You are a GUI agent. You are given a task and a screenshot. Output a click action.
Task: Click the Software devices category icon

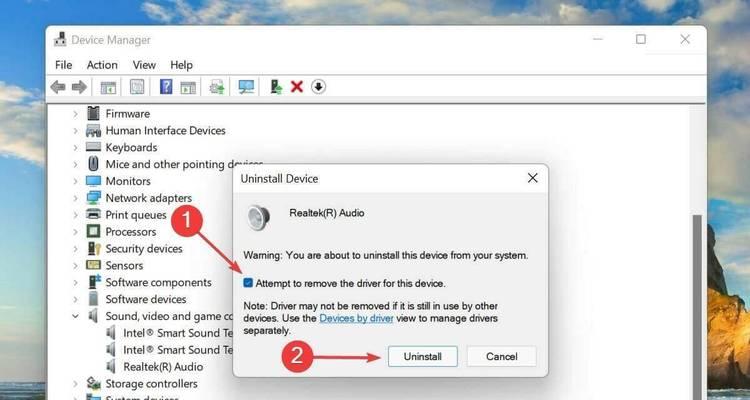tap(93, 299)
